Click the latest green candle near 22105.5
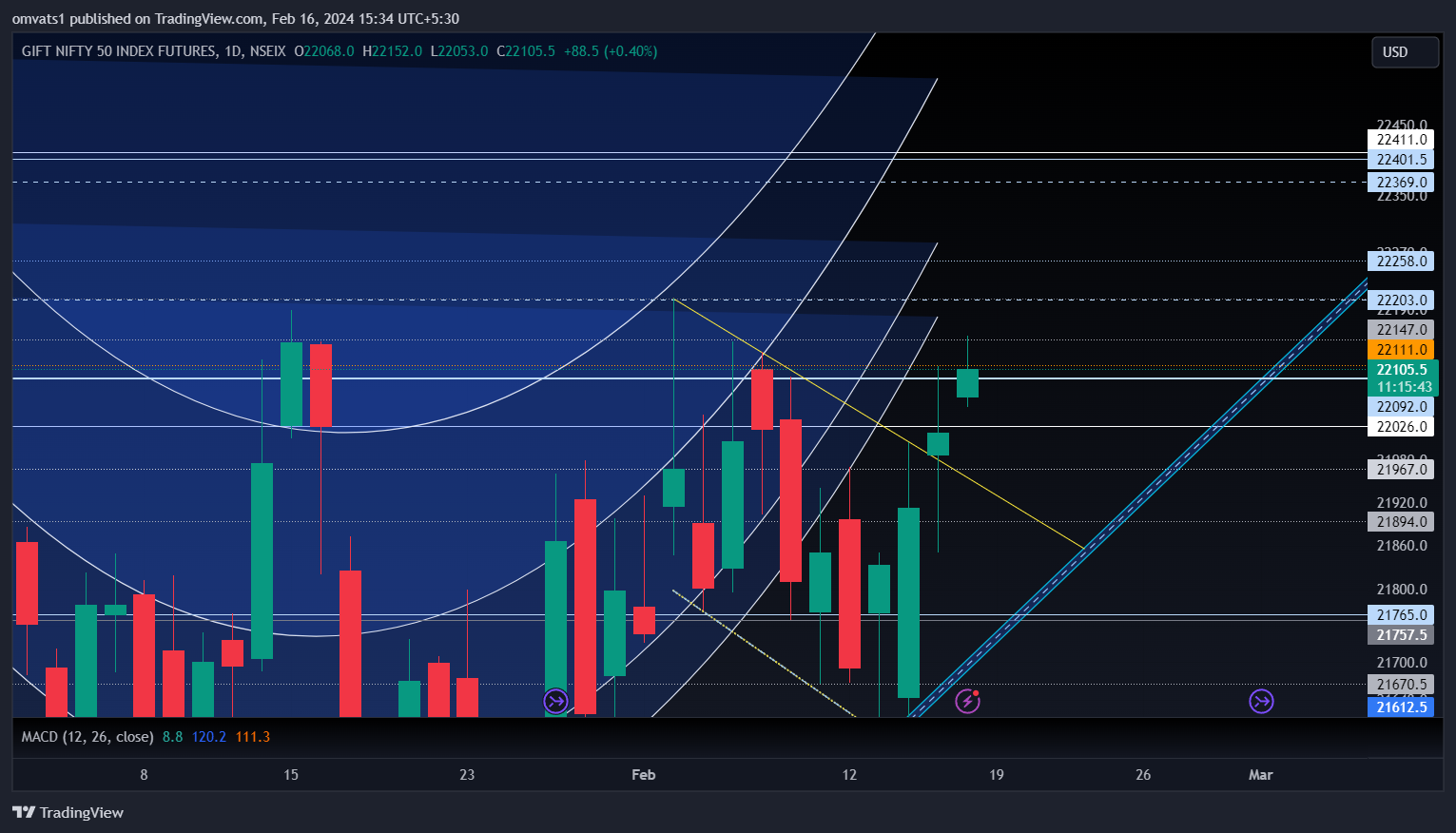Viewport: 1456px width, 833px height. tap(967, 383)
